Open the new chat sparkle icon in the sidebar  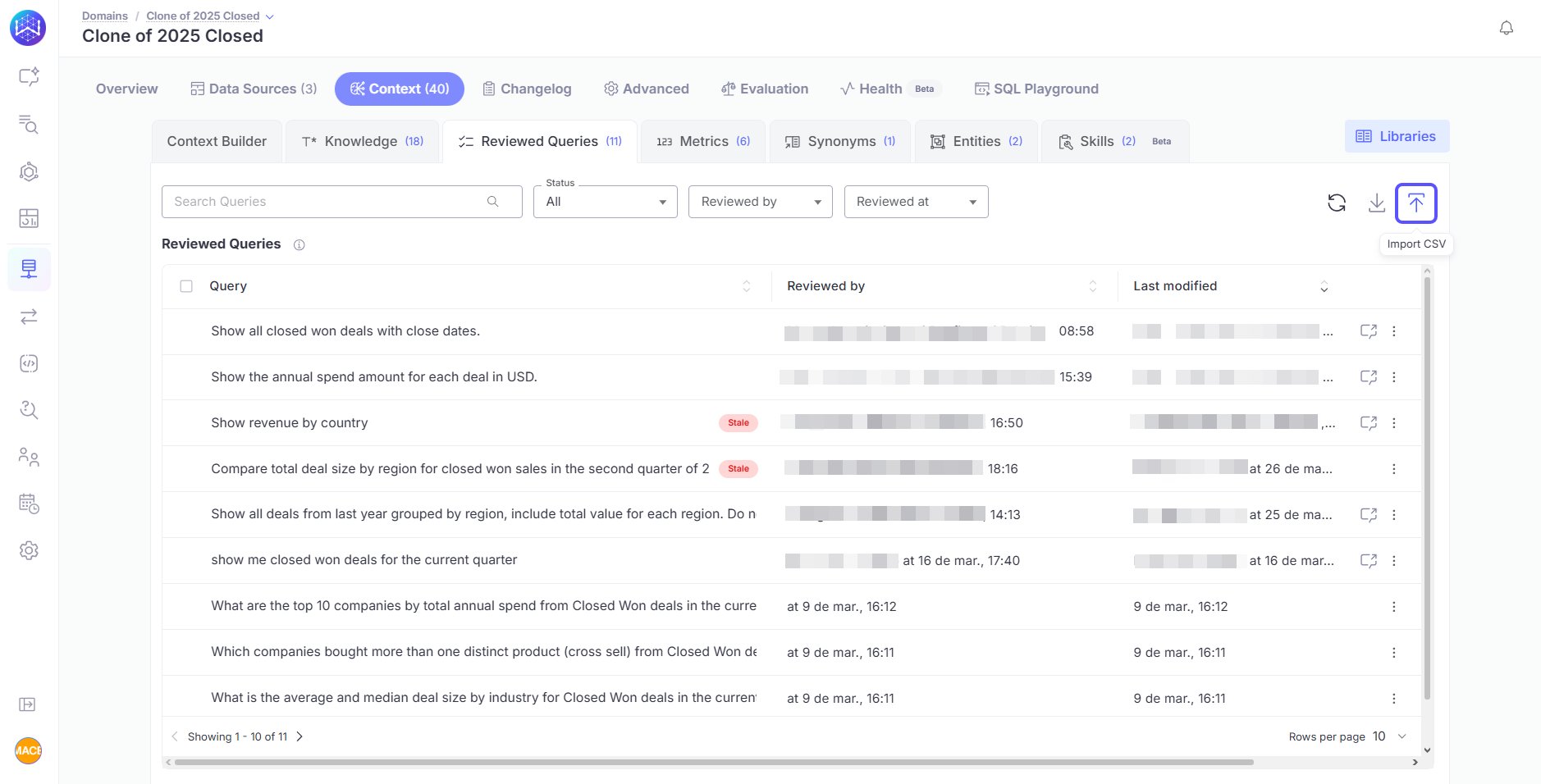[29, 77]
